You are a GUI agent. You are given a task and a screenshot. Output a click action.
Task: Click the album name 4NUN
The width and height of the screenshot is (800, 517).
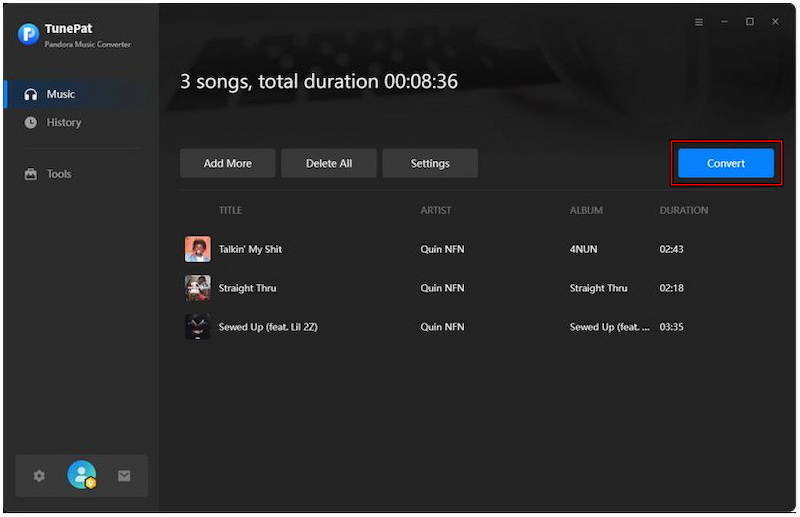click(x=583, y=249)
